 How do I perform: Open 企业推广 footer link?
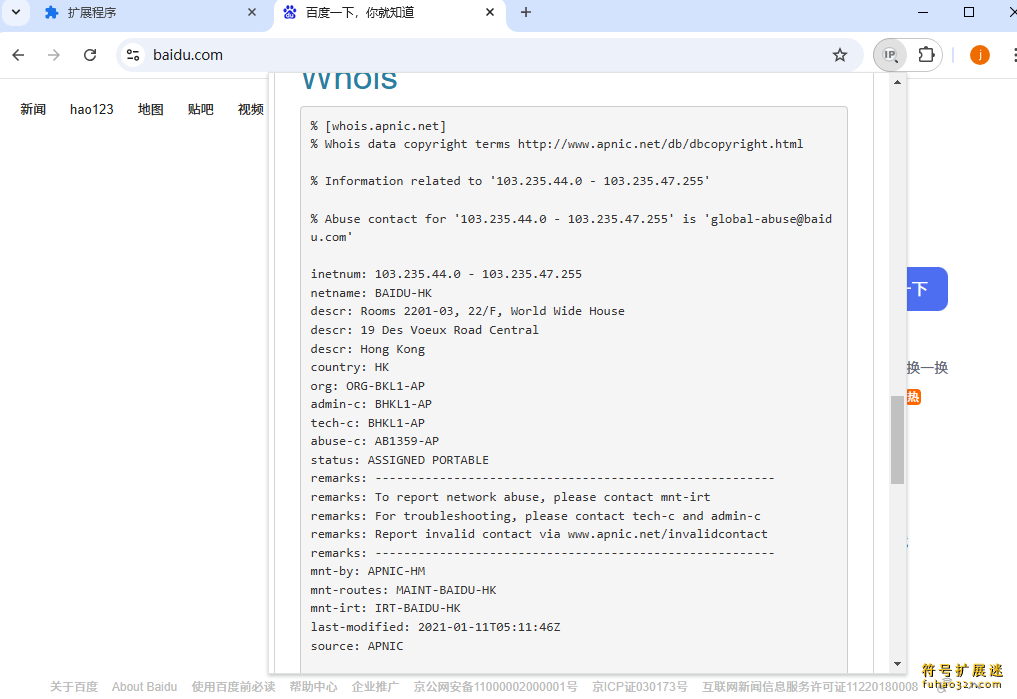[x=375, y=687]
